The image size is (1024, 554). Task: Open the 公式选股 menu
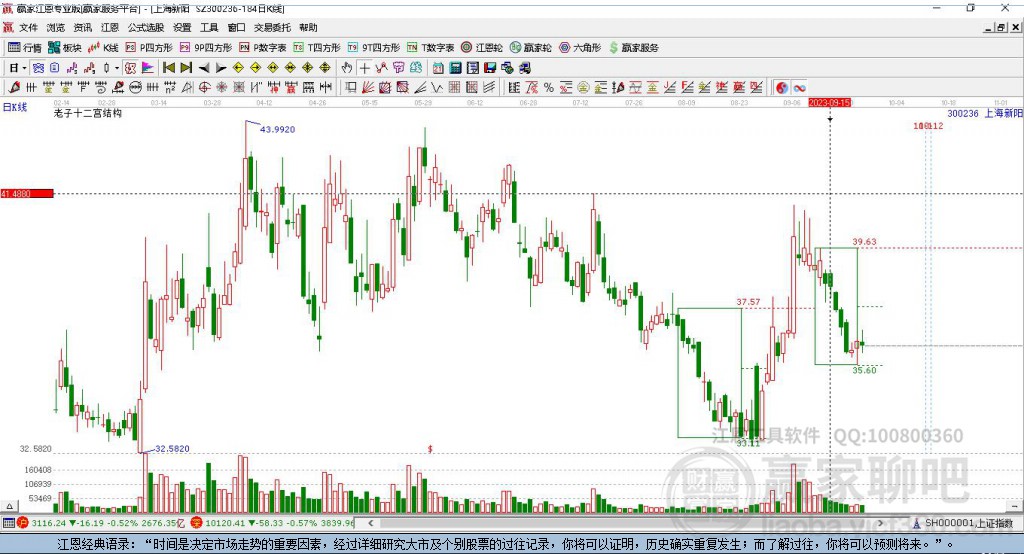[146, 27]
